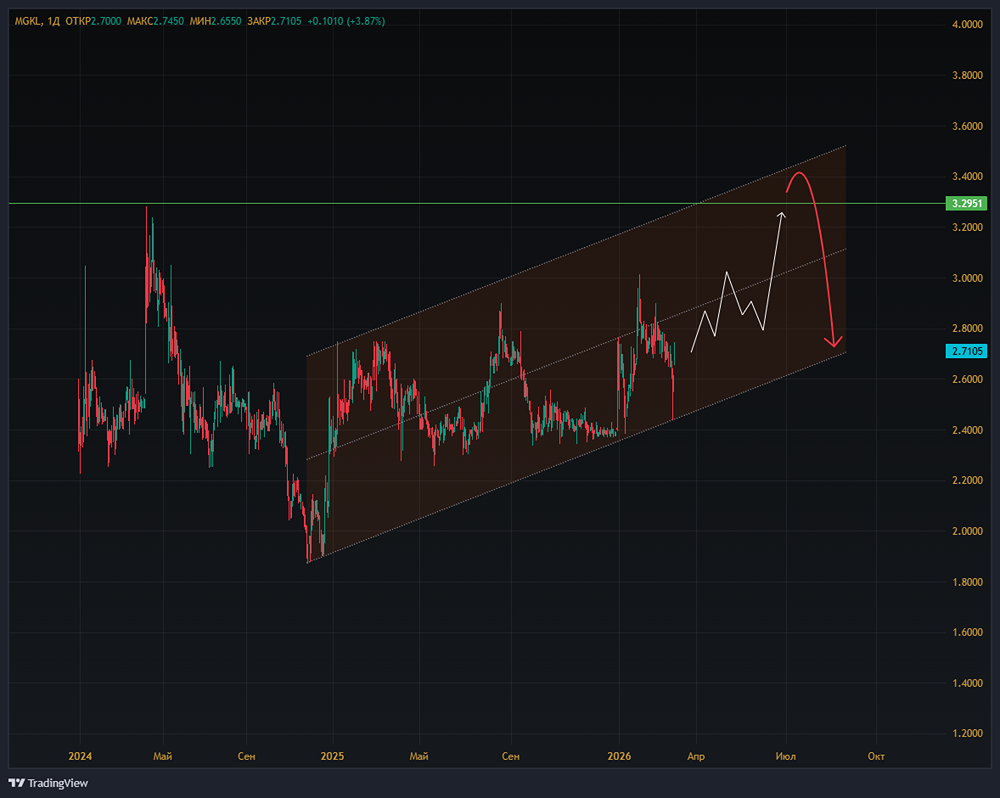Select the ЗАКР 2.7105 close value
1000x798 pixels.
tap(274, 21)
